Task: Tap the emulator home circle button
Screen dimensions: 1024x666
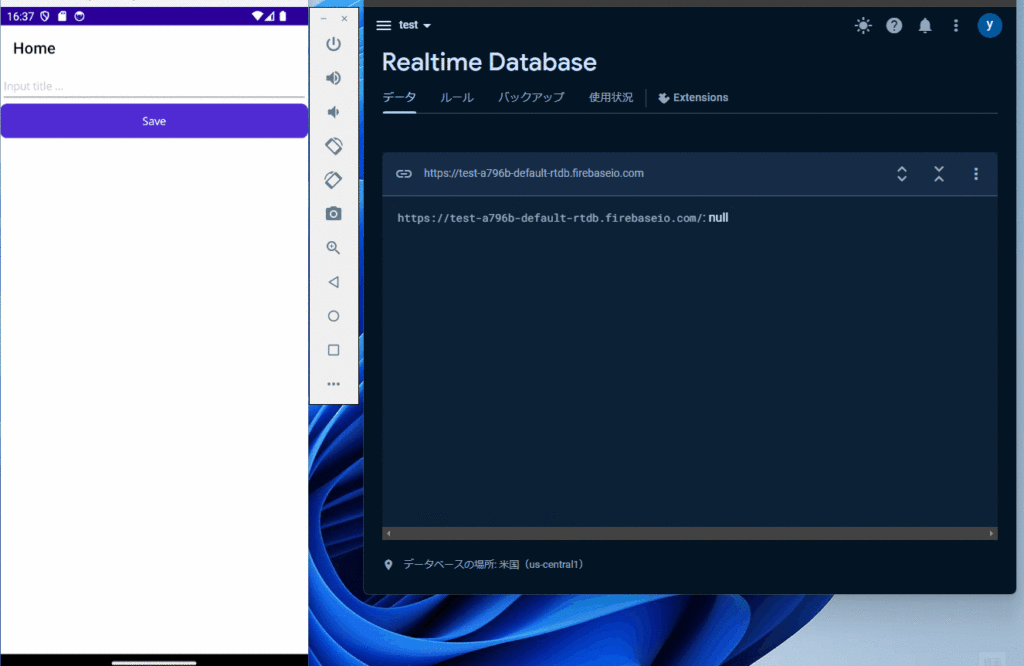Action: pos(334,316)
